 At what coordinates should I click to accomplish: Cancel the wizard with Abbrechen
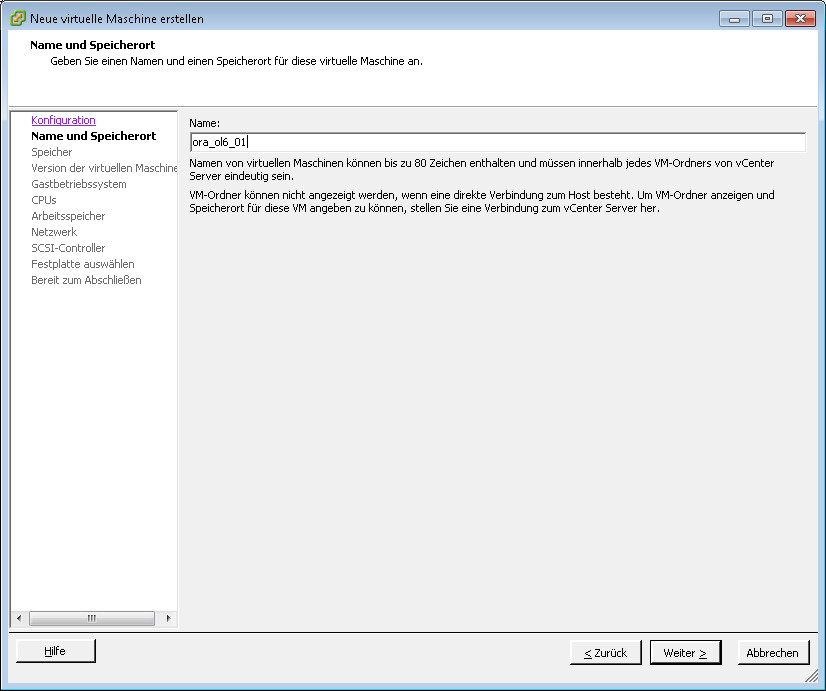tap(773, 653)
